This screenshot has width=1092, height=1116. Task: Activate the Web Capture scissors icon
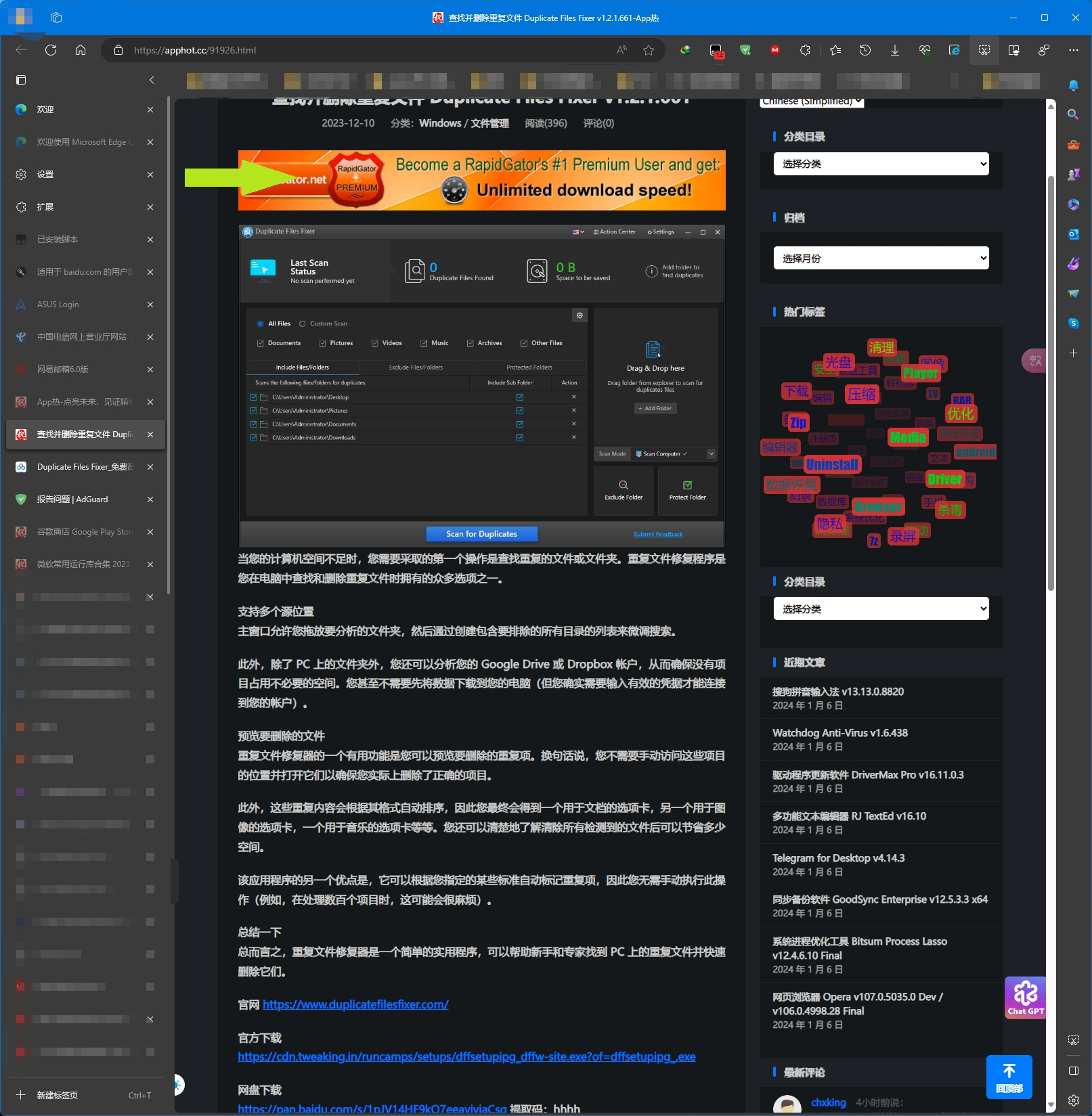click(984, 49)
